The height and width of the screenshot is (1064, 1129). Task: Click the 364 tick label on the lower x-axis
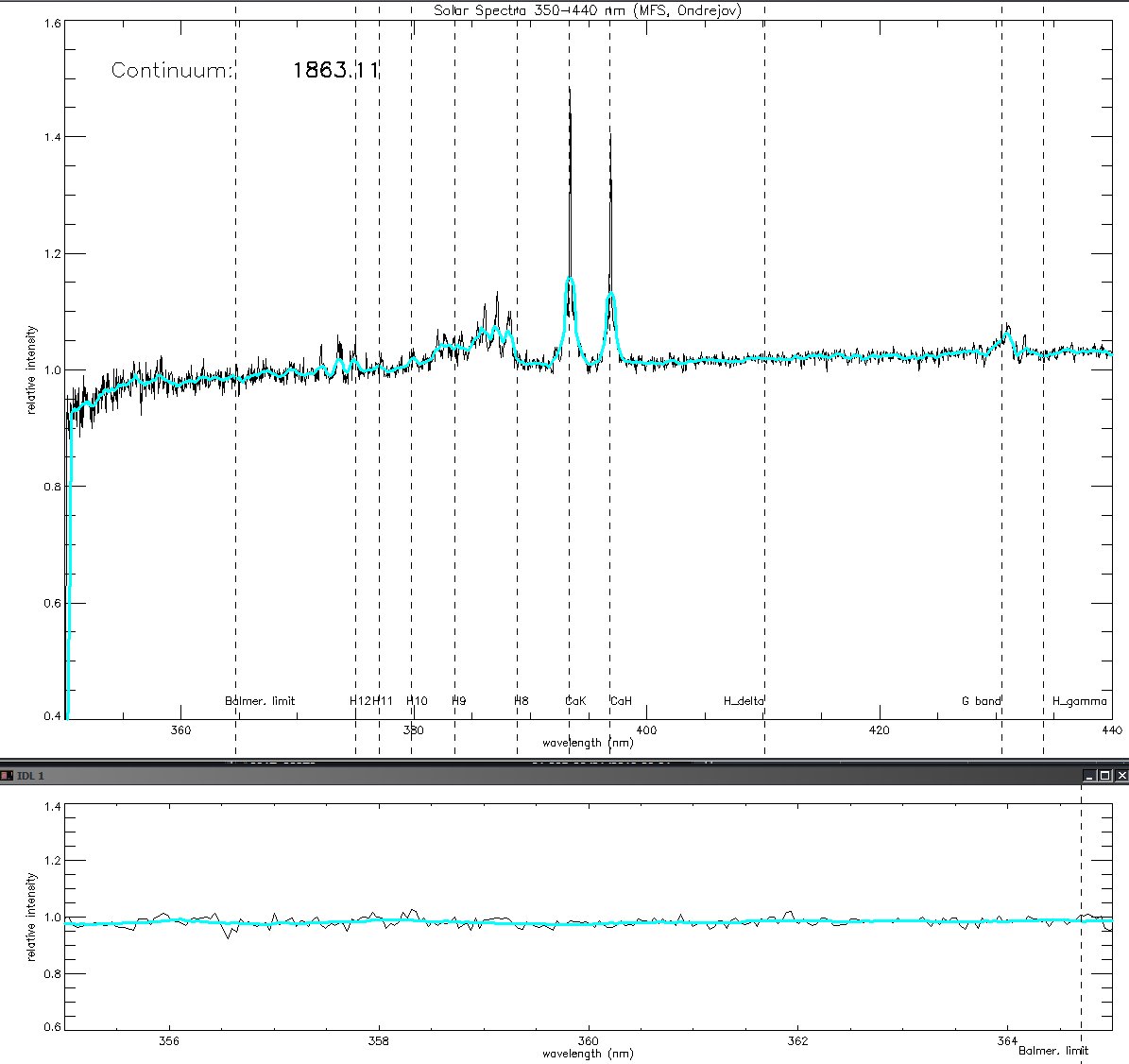[1007, 1041]
